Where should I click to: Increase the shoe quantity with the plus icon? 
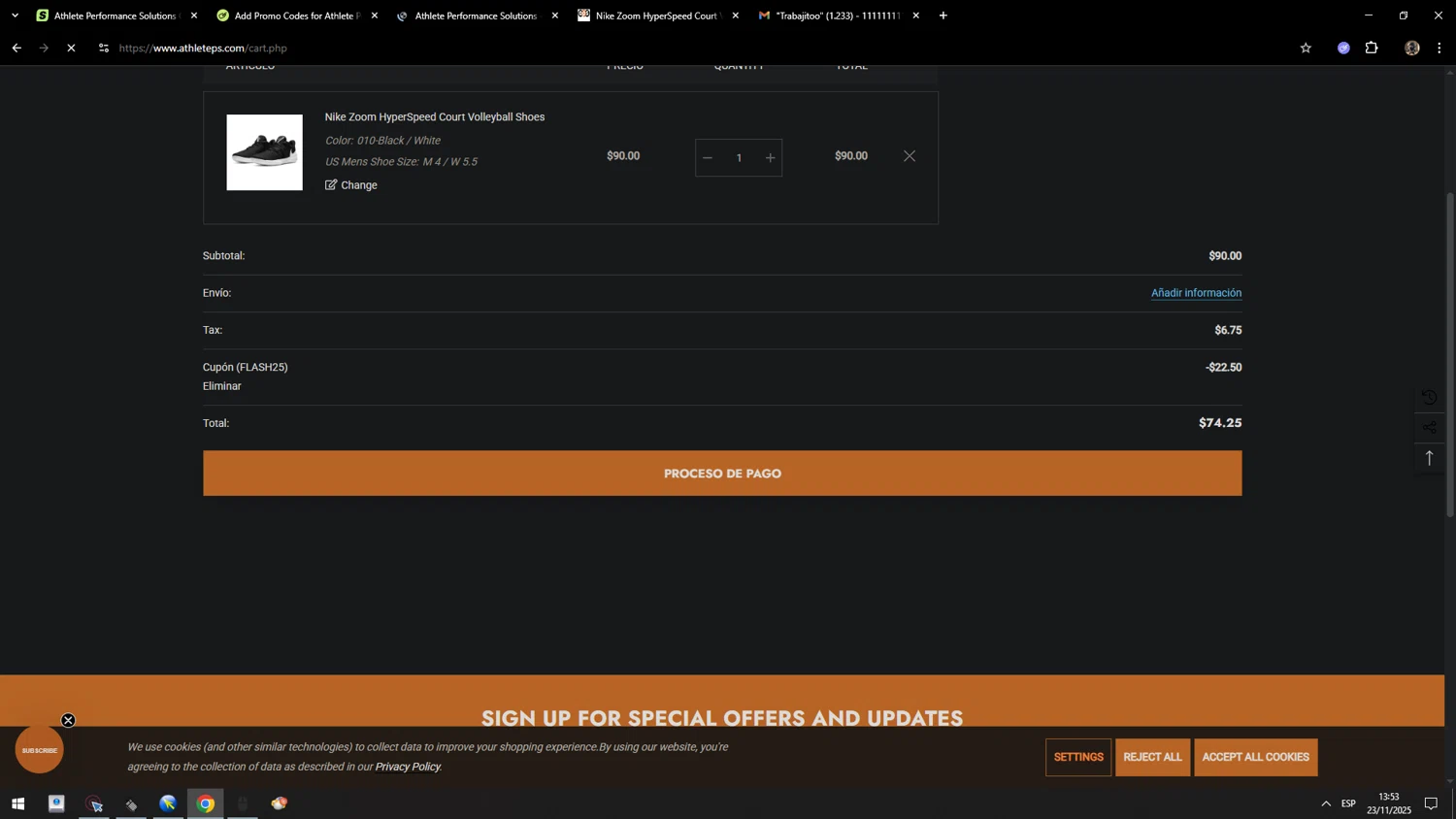[770, 158]
